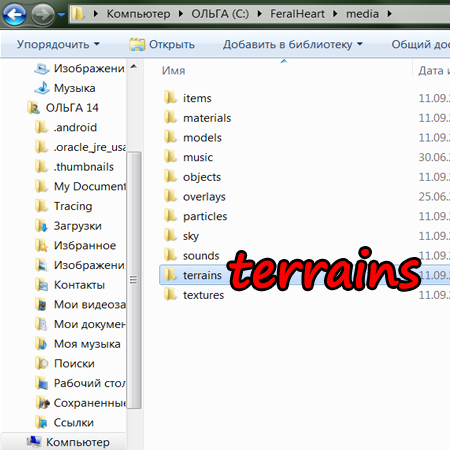Select ОЛЬГА (C:) breadcrumb segment
This screenshot has width=450, height=450.
pyautogui.click(x=220, y=14)
